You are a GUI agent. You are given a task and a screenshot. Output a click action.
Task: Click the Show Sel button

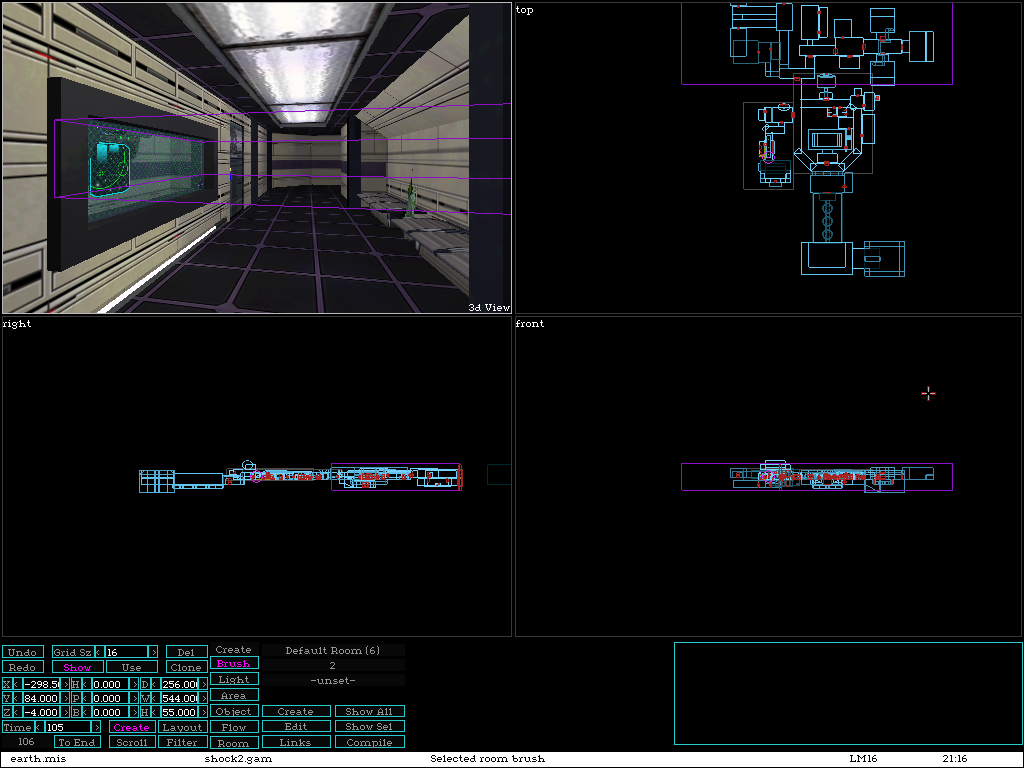370,726
